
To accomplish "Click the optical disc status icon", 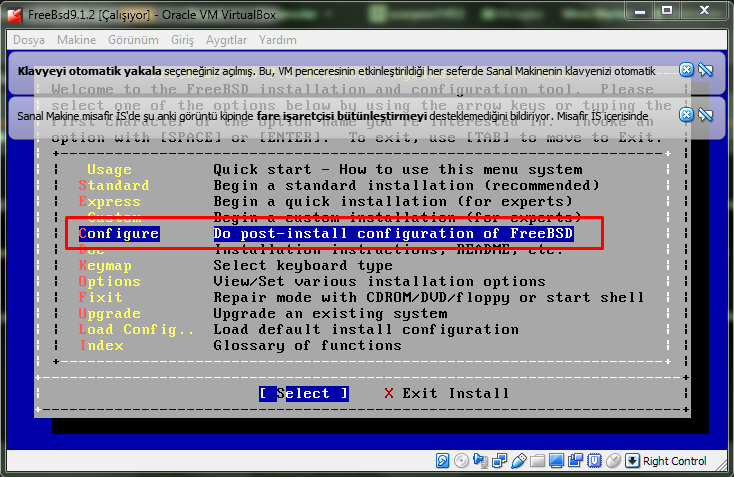I will point(461,461).
